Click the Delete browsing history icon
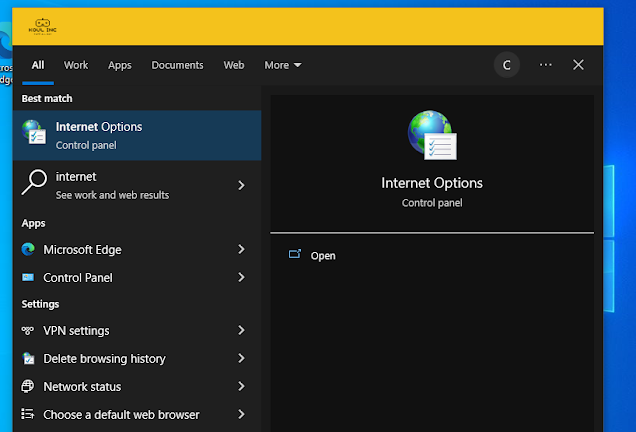The width and height of the screenshot is (636, 432). click(28, 358)
